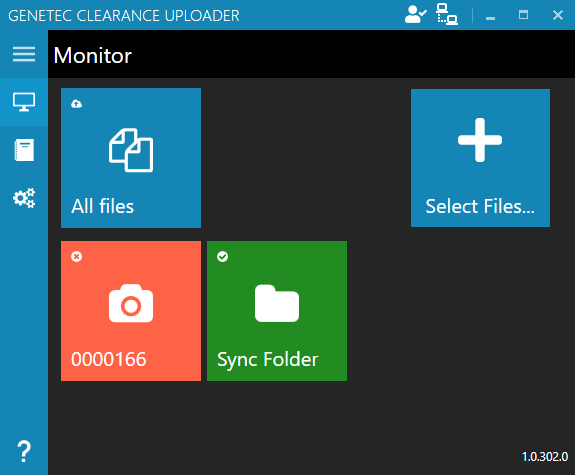Open the hamburger navigation menu

(x=24, y=54)
